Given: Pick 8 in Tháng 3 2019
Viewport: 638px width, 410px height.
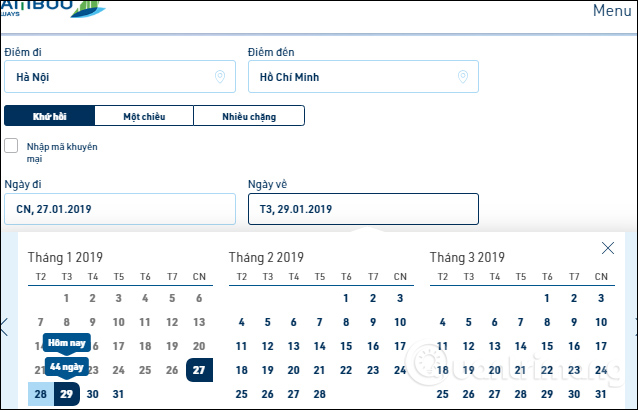Looking at the screenshot, I should (x=548, y=322).
